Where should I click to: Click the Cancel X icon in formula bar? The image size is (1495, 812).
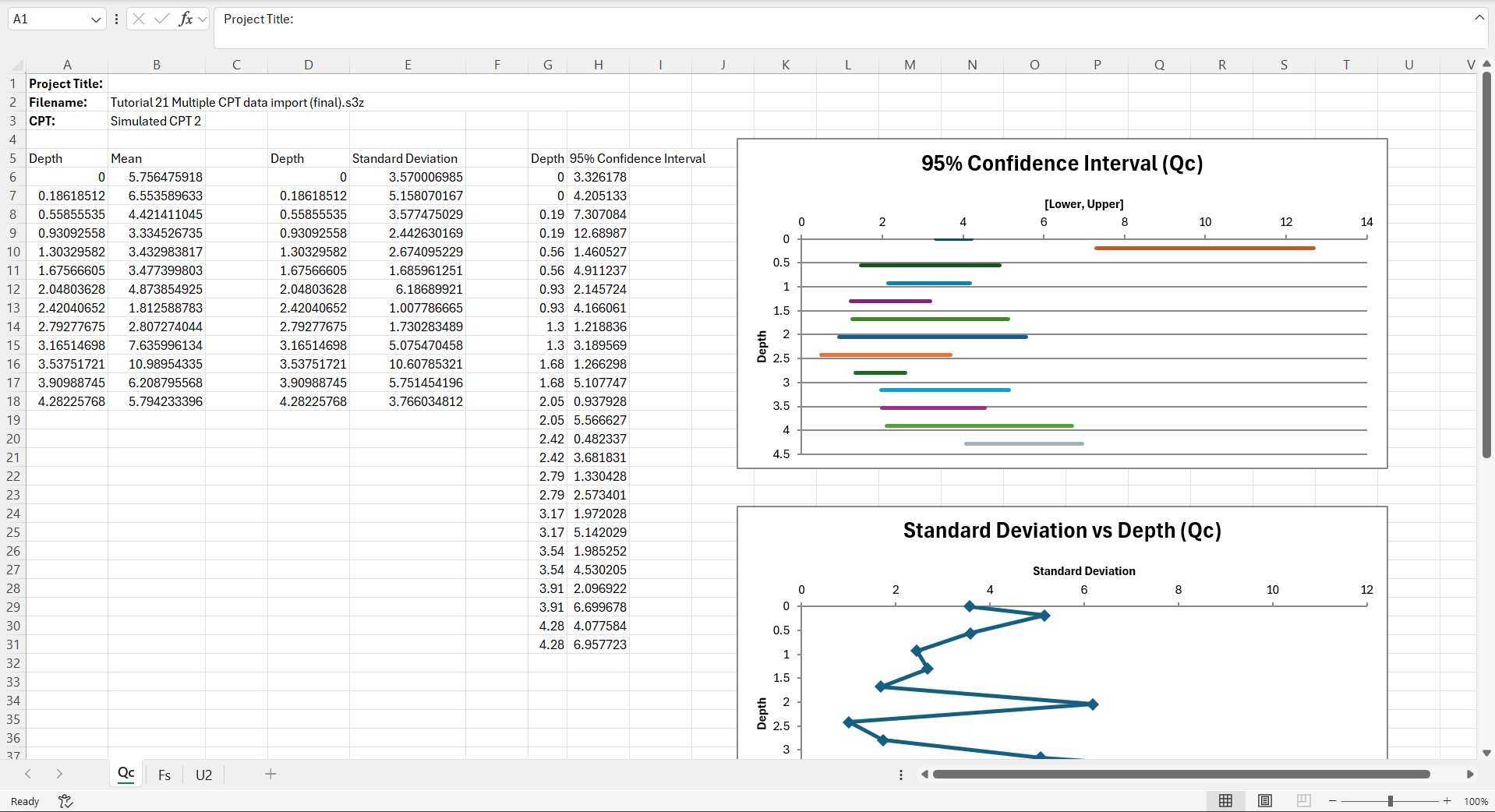139,19
